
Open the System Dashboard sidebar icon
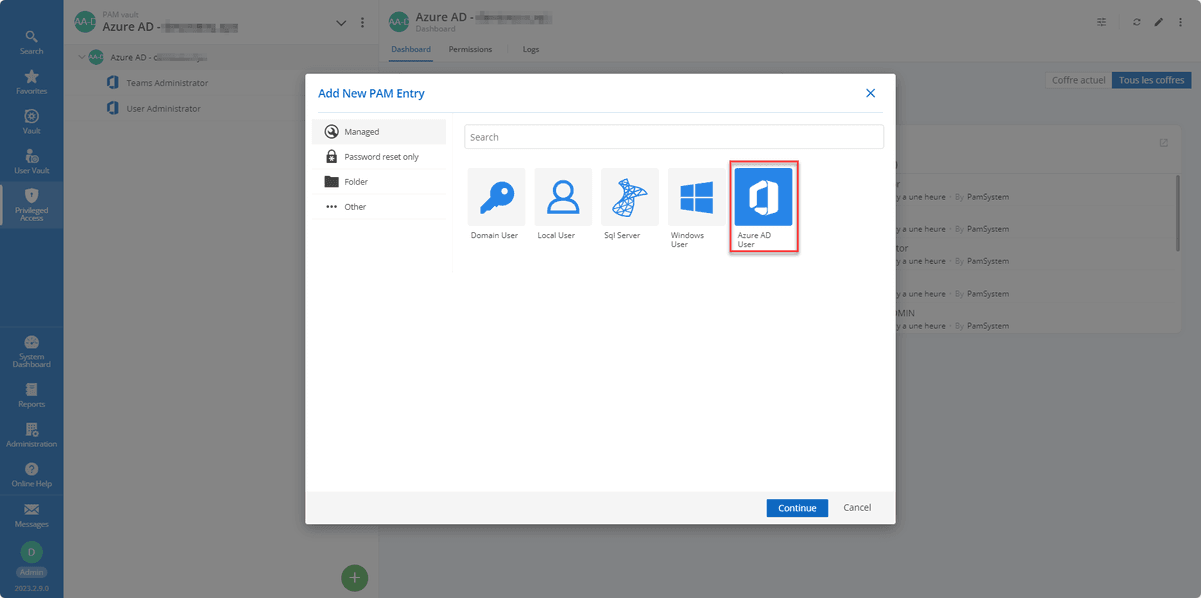point(31,349)
